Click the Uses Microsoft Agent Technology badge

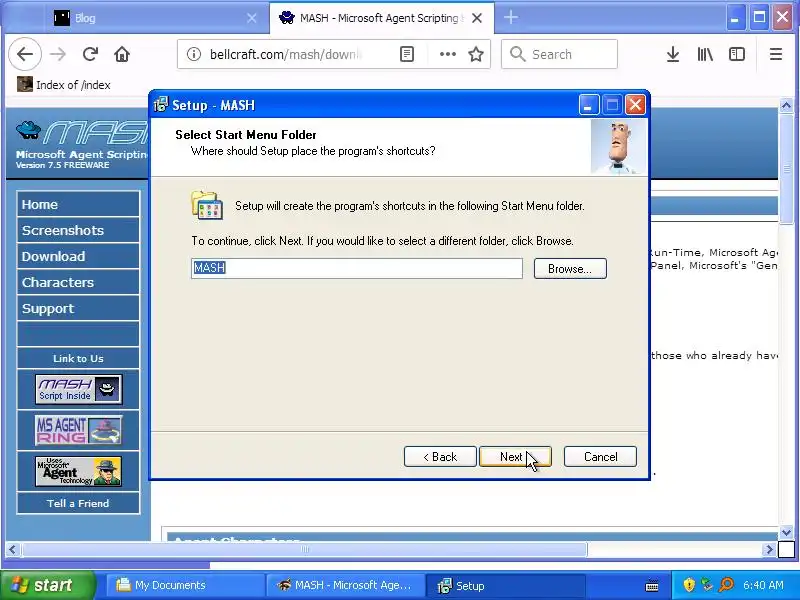coord(79,471)
